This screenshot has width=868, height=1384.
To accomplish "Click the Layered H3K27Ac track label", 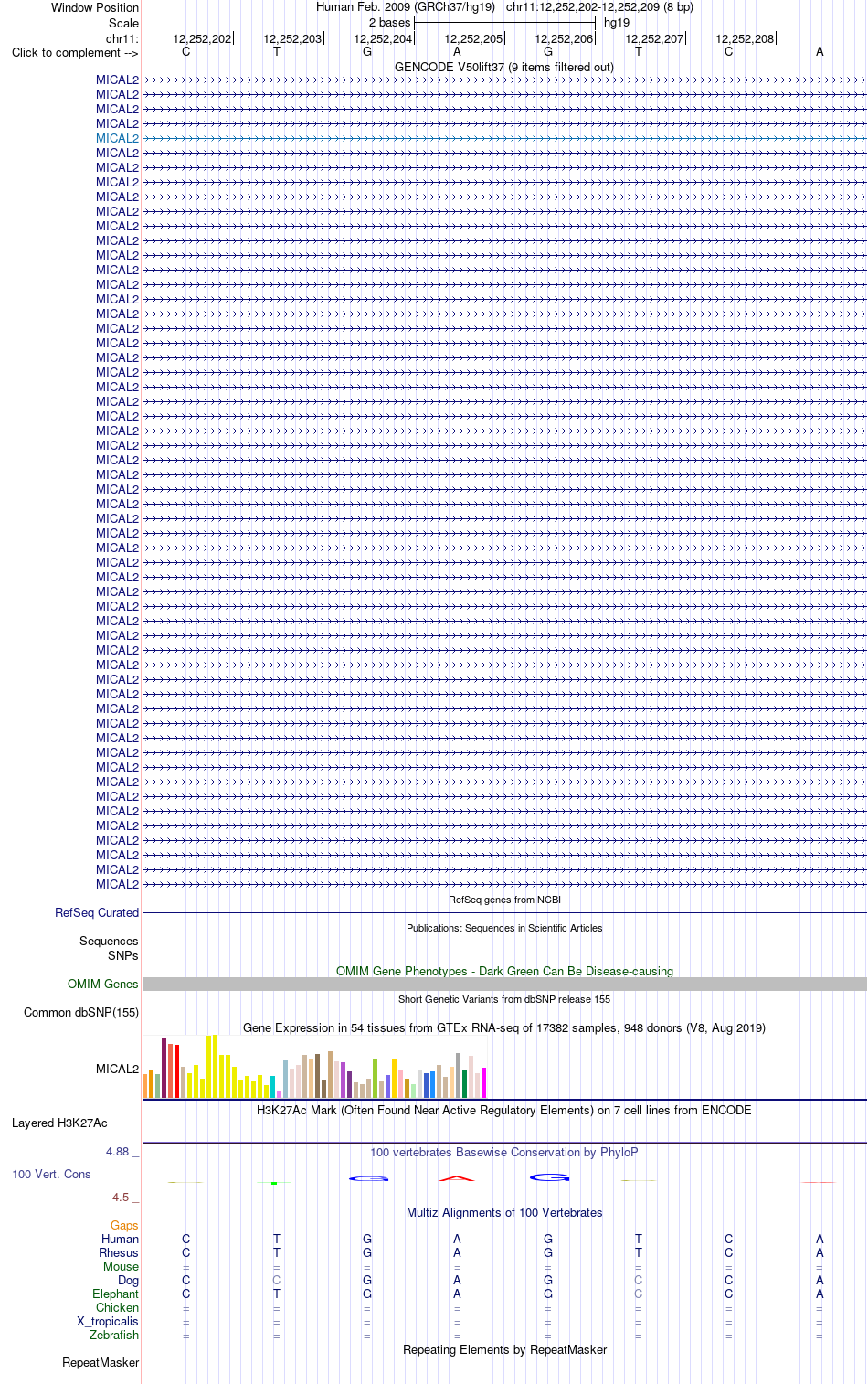I will coord(59,1123).
